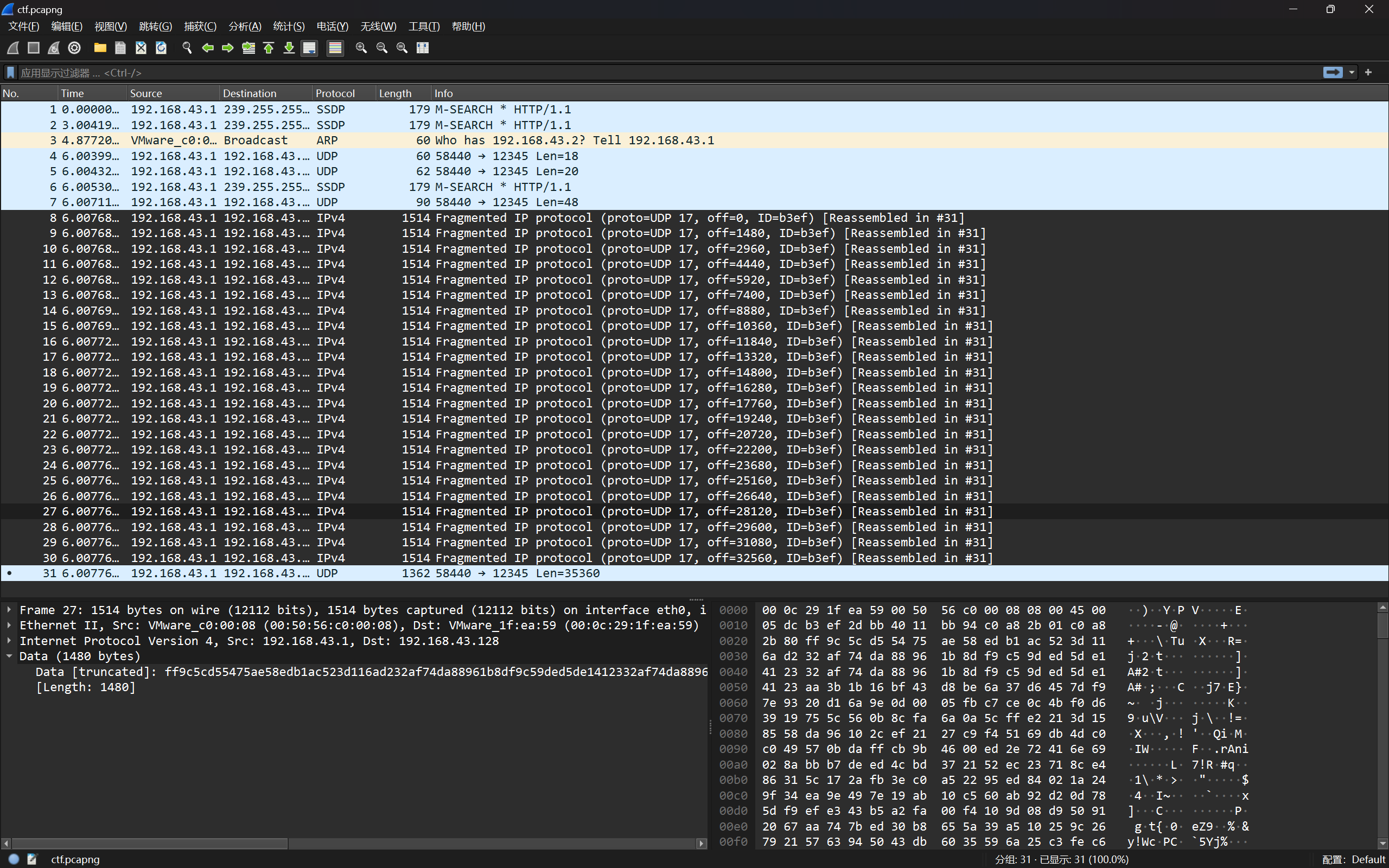Jump to the first packet

269,48
